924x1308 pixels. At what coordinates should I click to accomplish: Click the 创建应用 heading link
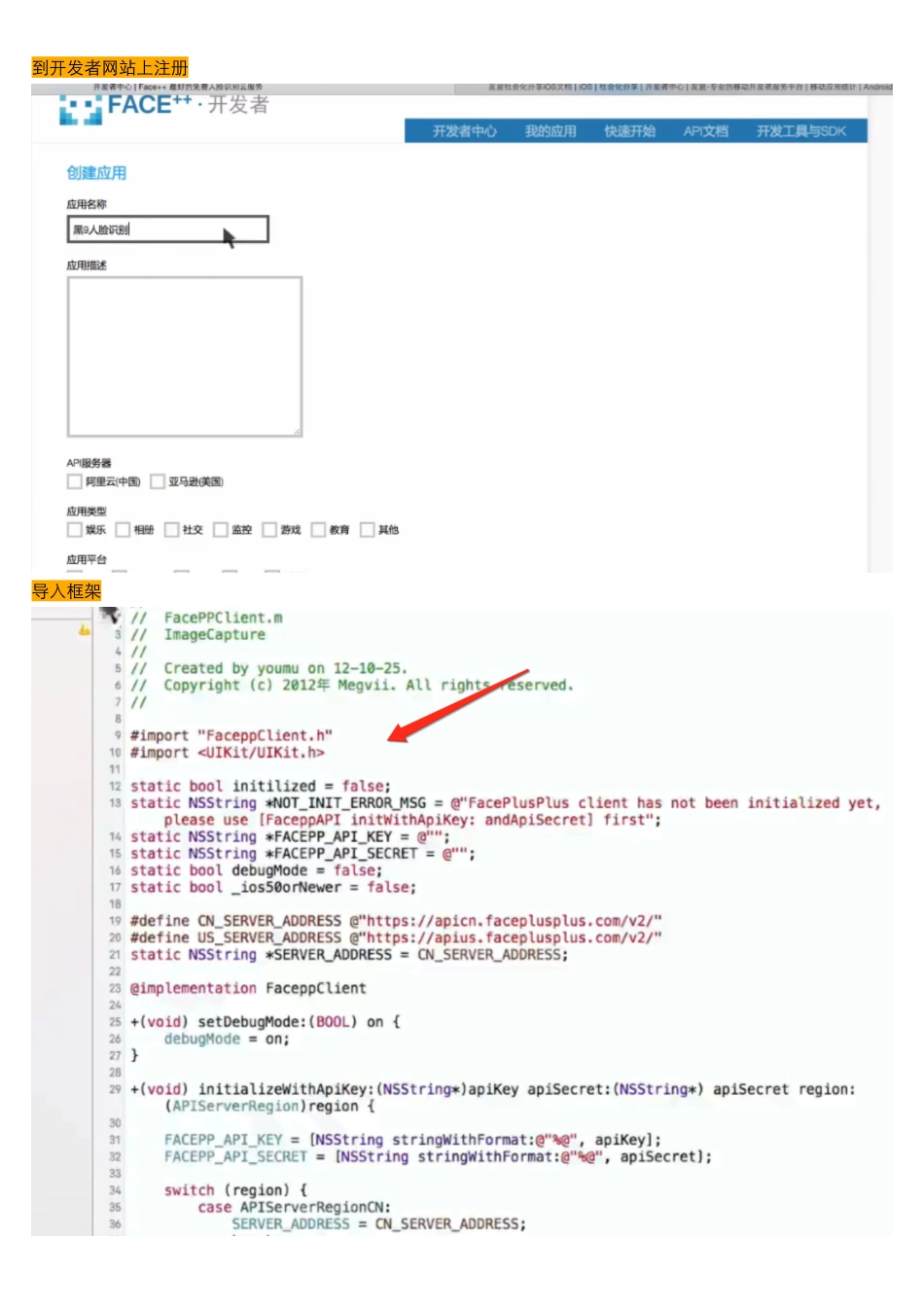click(x=96, y=173)
